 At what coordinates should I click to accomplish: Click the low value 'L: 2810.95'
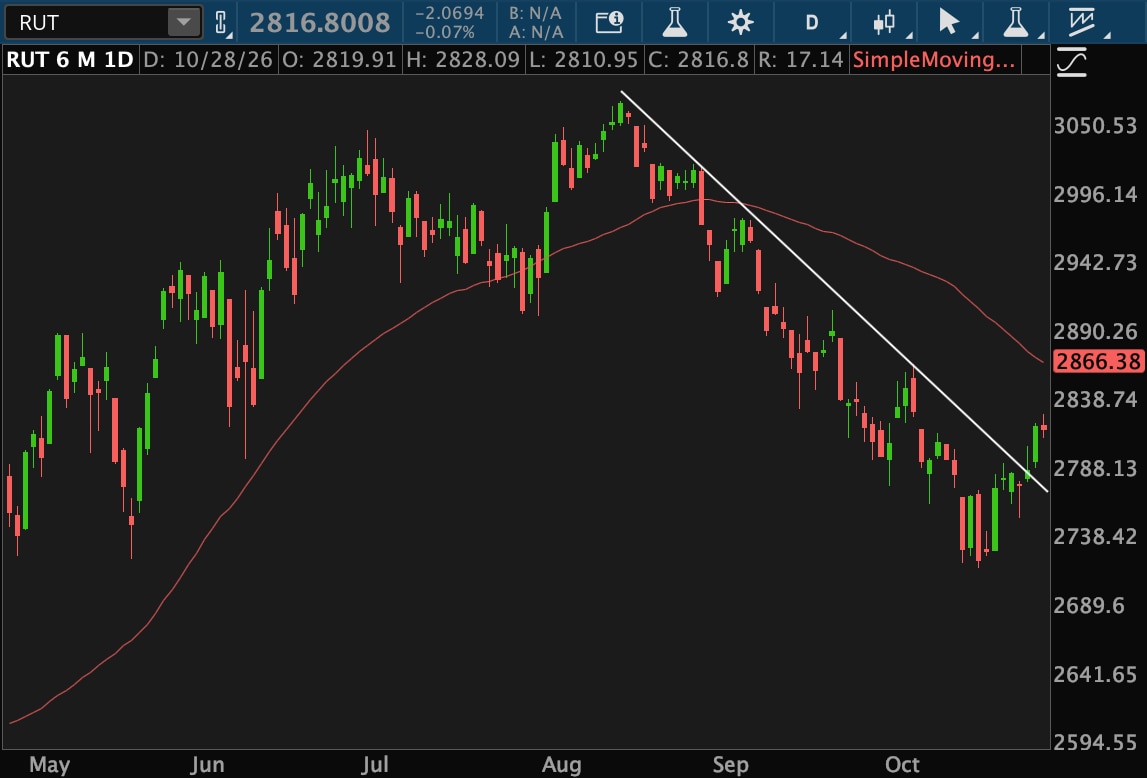point(584,59)
